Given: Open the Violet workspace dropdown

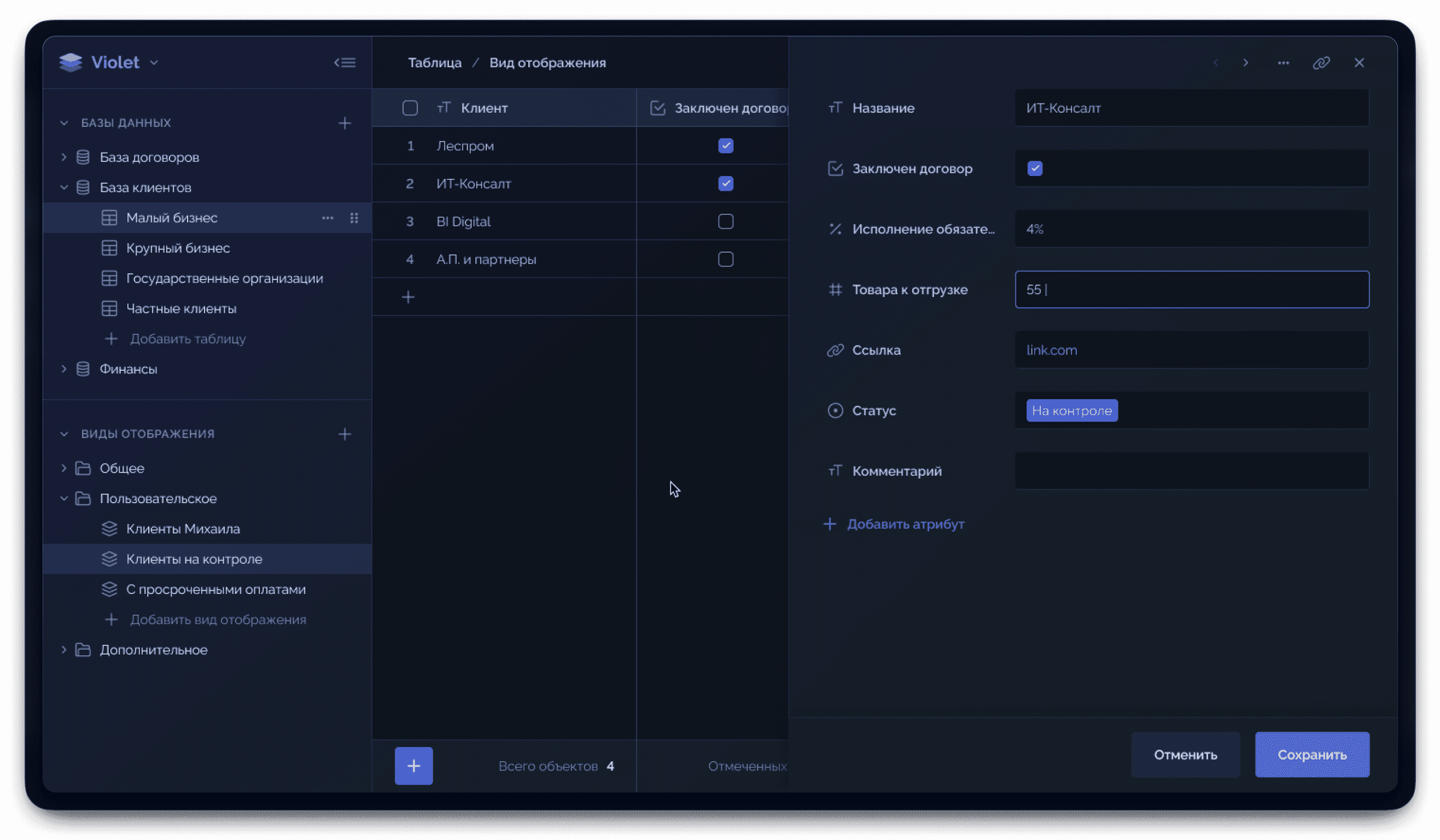Looking at the screenshot, I should tap(154, 62).
